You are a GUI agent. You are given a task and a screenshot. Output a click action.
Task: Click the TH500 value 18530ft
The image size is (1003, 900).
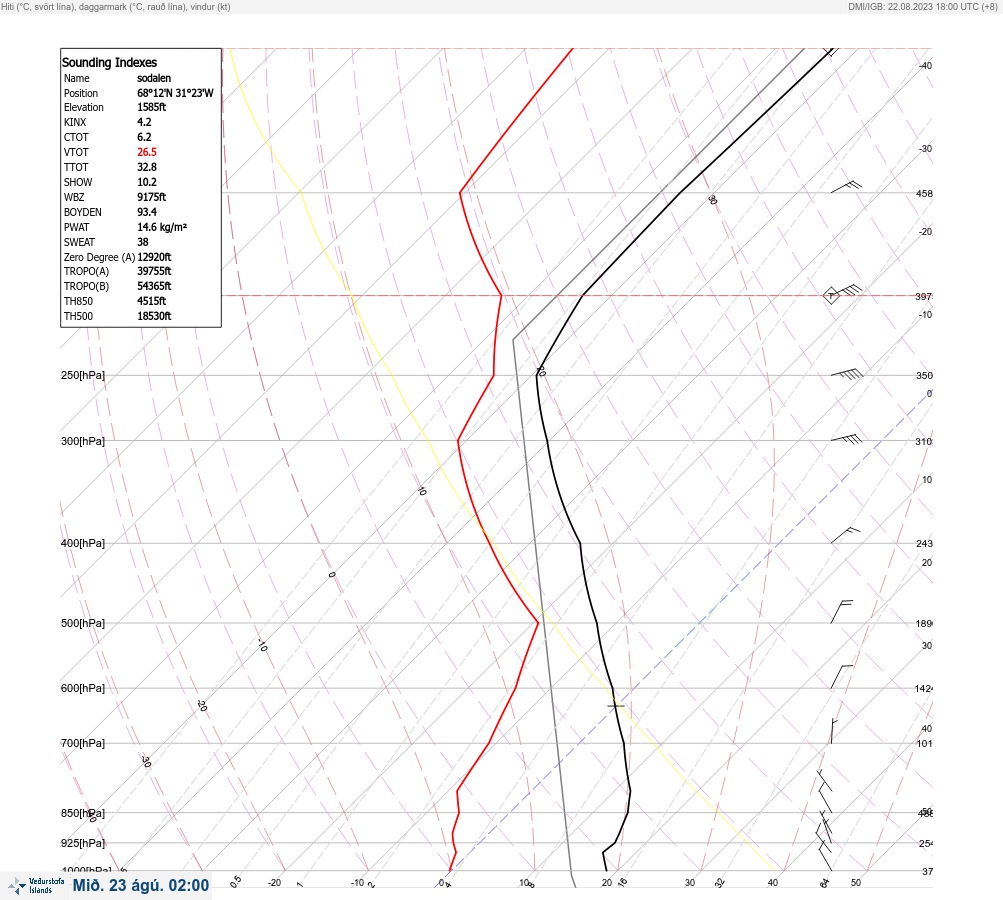[154, 316]
